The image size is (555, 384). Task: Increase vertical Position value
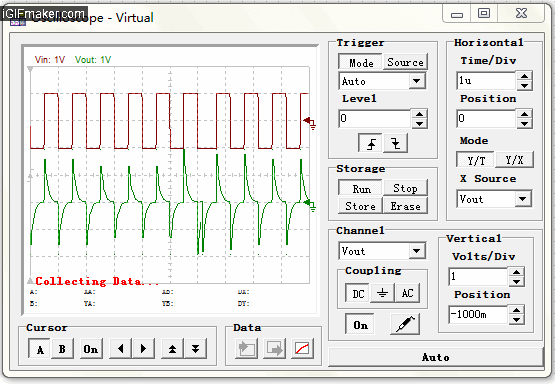pyautogui.click(x=517, y=310)
